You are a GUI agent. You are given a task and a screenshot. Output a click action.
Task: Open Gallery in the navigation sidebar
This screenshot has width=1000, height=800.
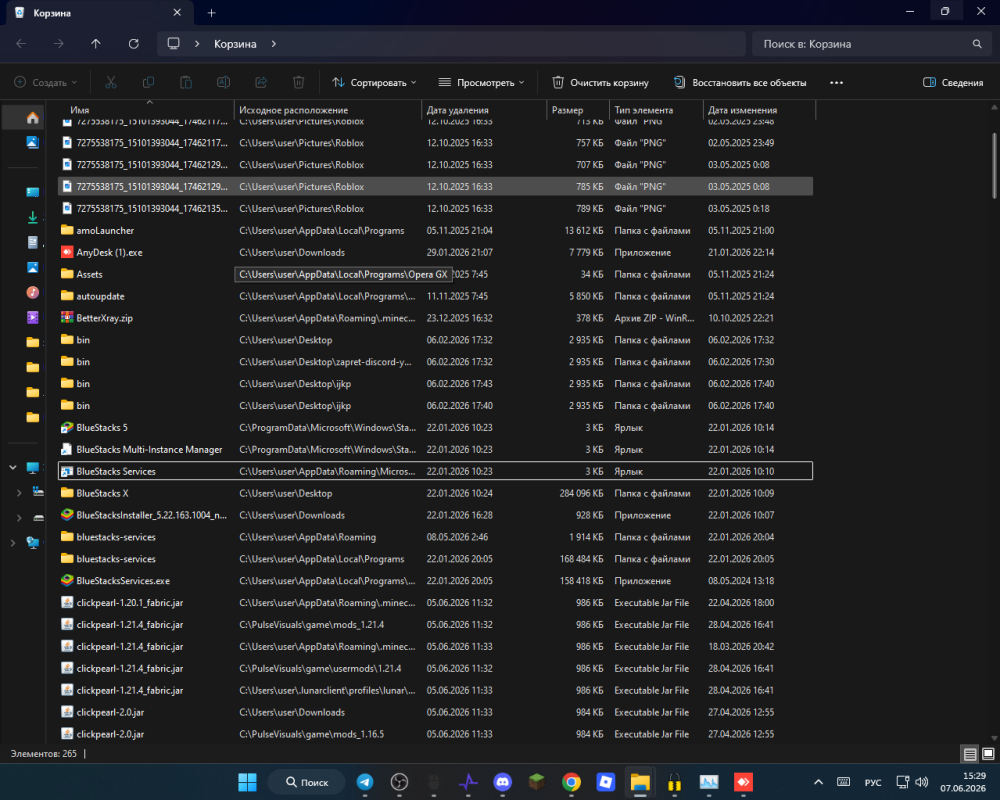(x=33, y=142)
